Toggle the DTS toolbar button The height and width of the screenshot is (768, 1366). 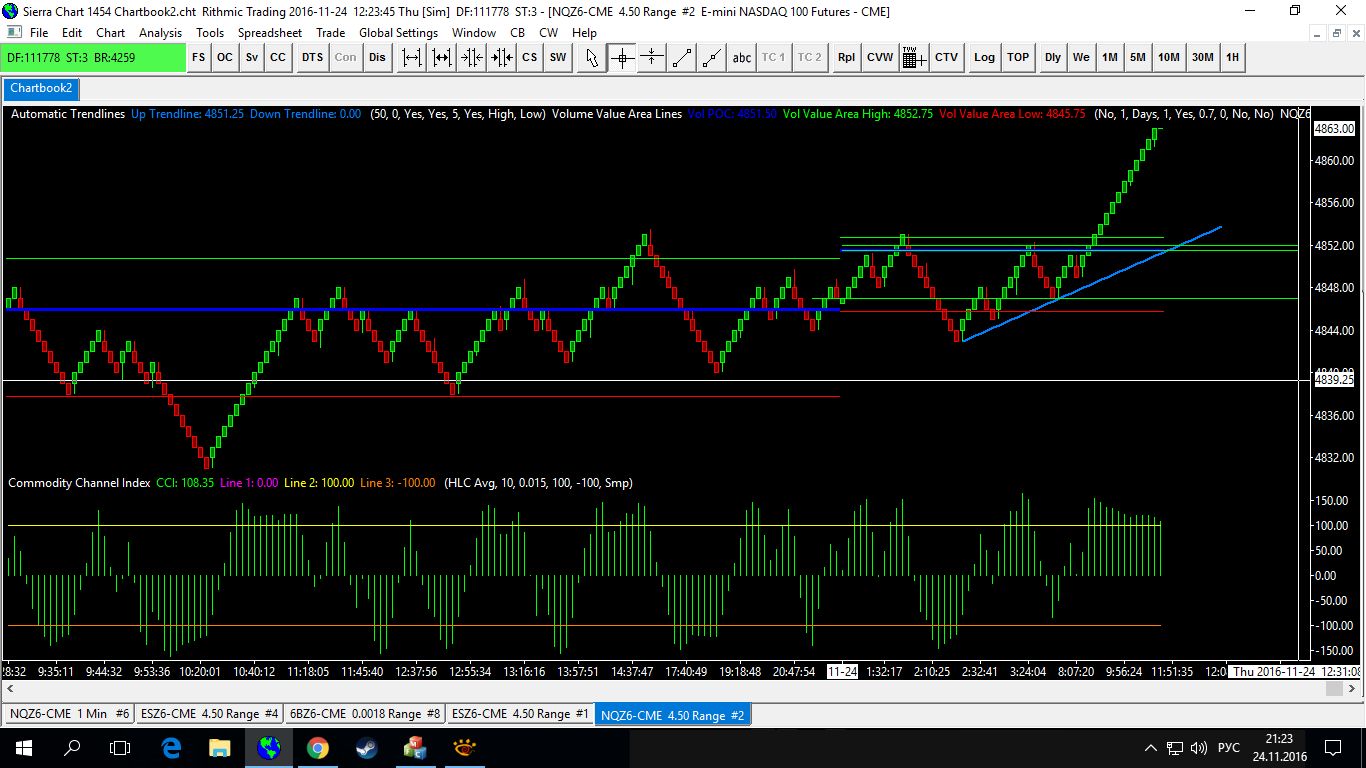pos(312,57)
